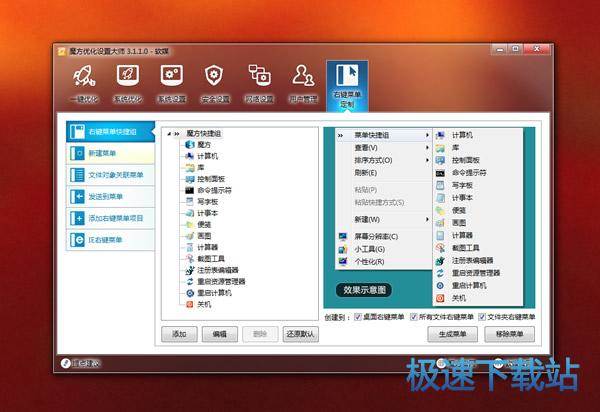Expand the 查看(V) submenu in the preview
Image resolution: width=600 pixels, height=412 pixels.
pos(383,148)
